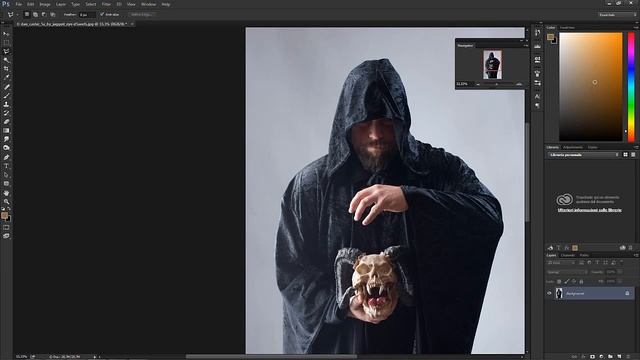Create new adjustment layer
Viewport: 640px width, 360px height.
[x=601, y=357]
